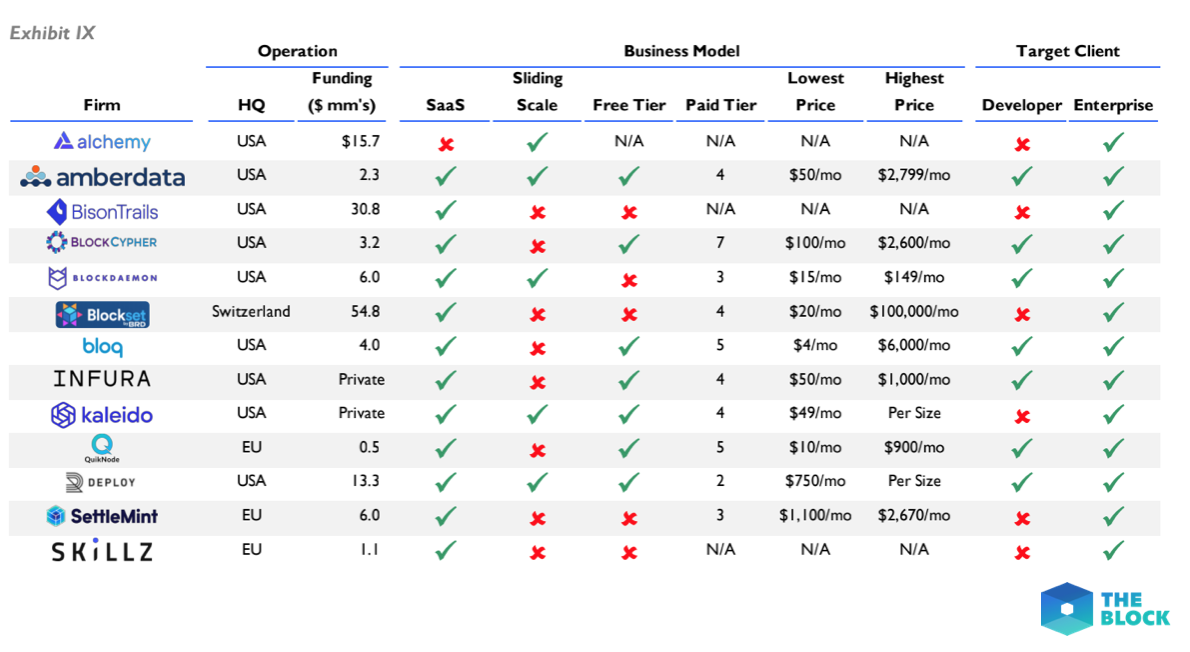Select the Blockdaemon logo

(x=102, y=278)
